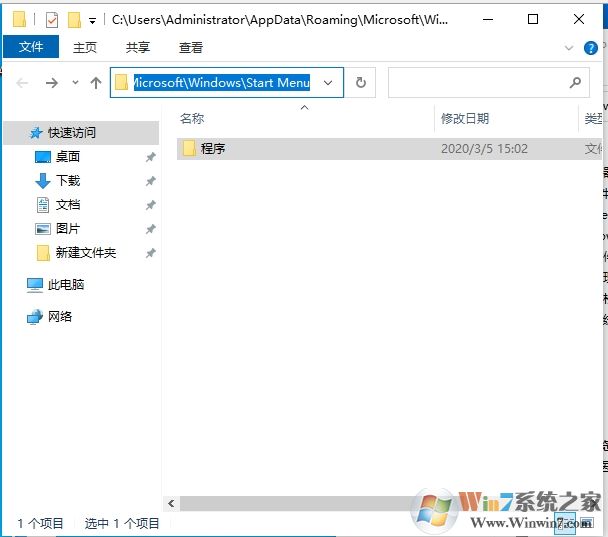Sort by the 名称 column header

192,118
